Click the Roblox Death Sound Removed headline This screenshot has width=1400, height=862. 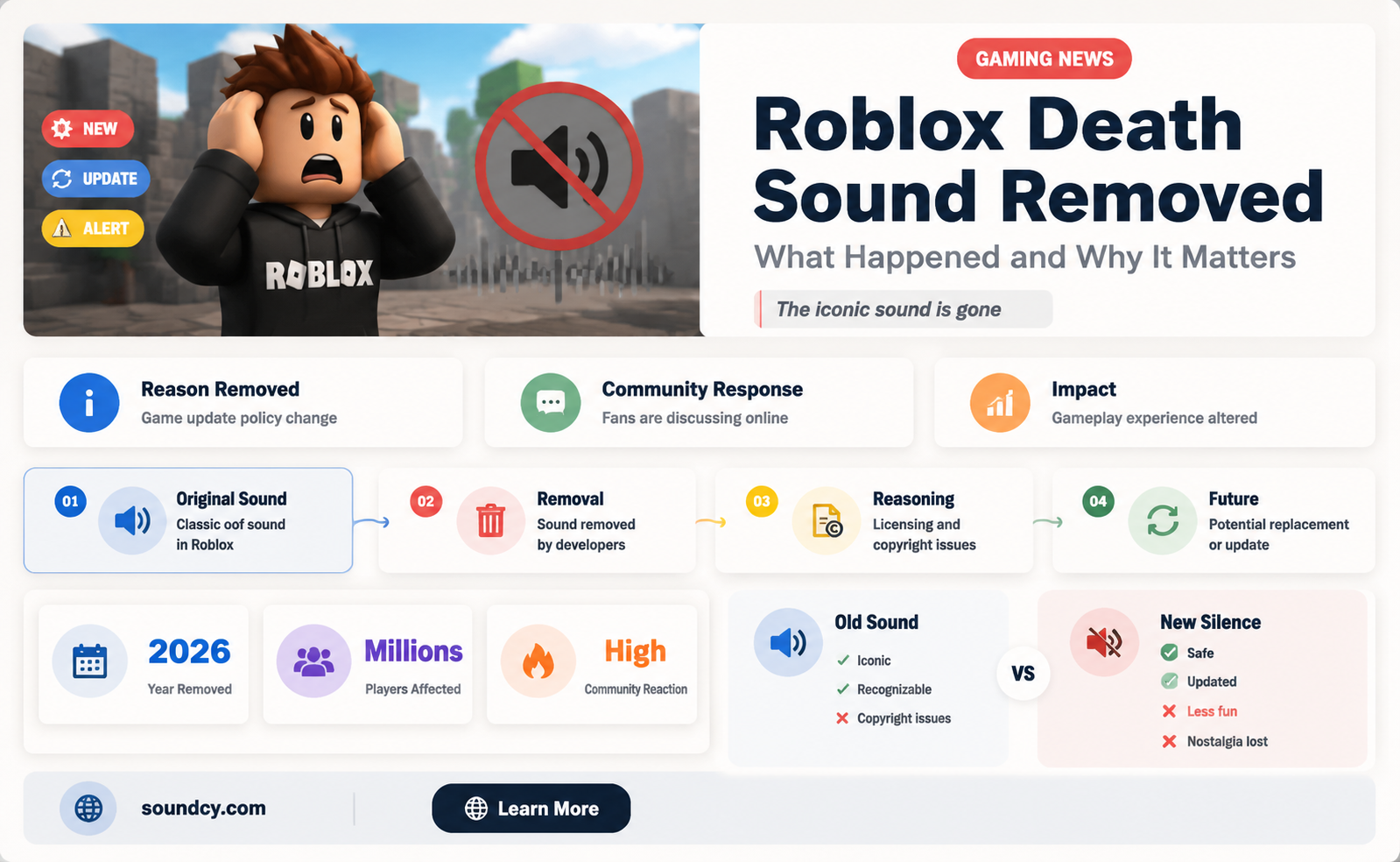pyautogui.click(x=1038, y=160)
